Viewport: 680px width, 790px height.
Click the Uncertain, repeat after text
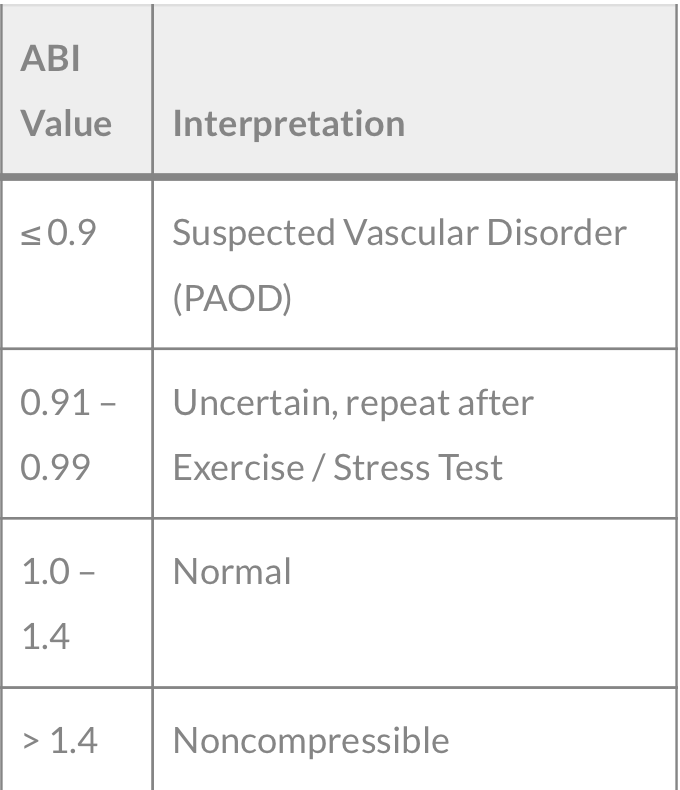[x=353, y=403]
